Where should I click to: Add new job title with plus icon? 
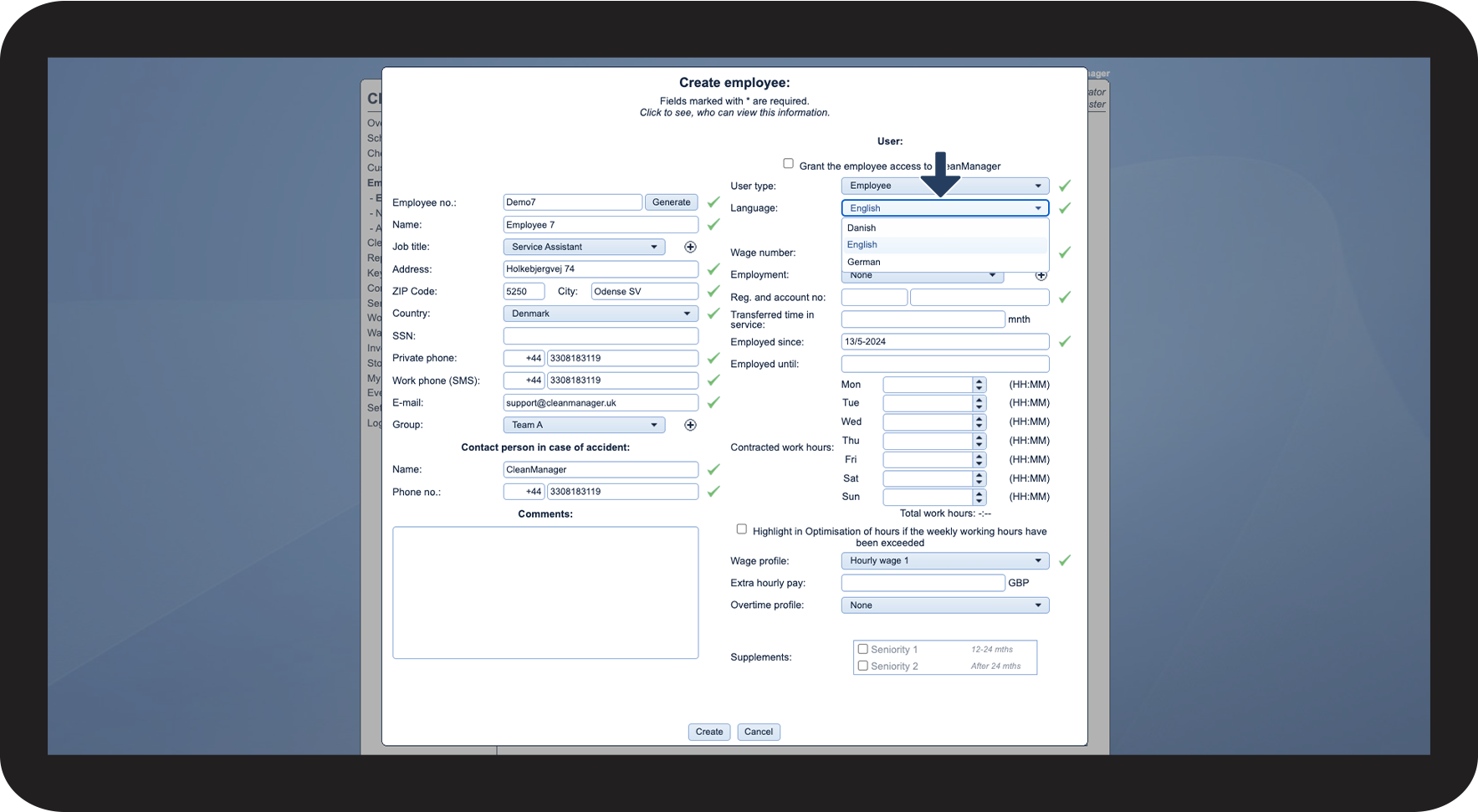[x=690, y=247]
